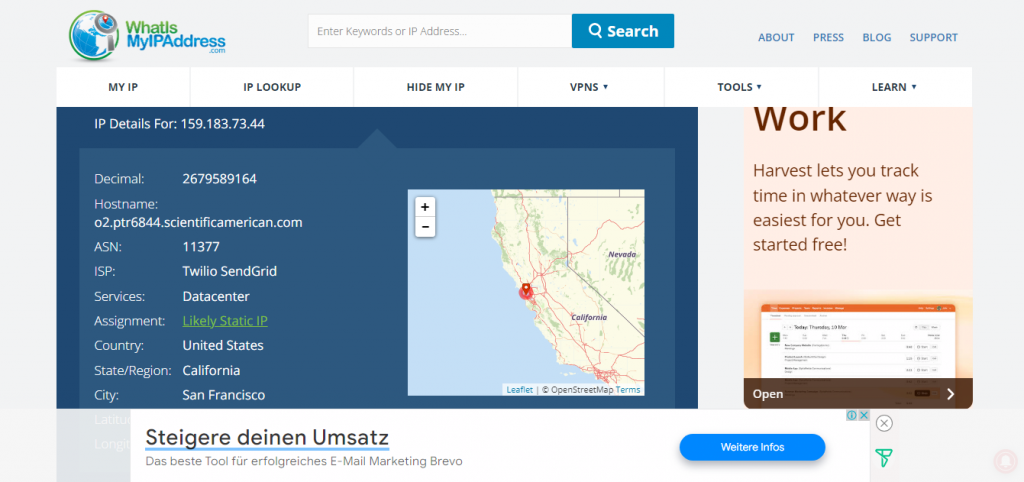Click the Weitere Infos ad button
Screen dimensions: 1024x482
coord(752,447)
